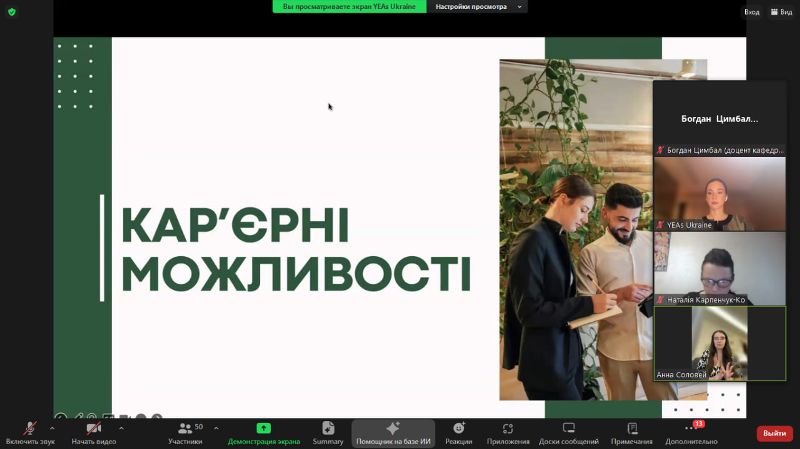Open the meeting Summary icon
The image size is (800, 449).
coord(328,428)
